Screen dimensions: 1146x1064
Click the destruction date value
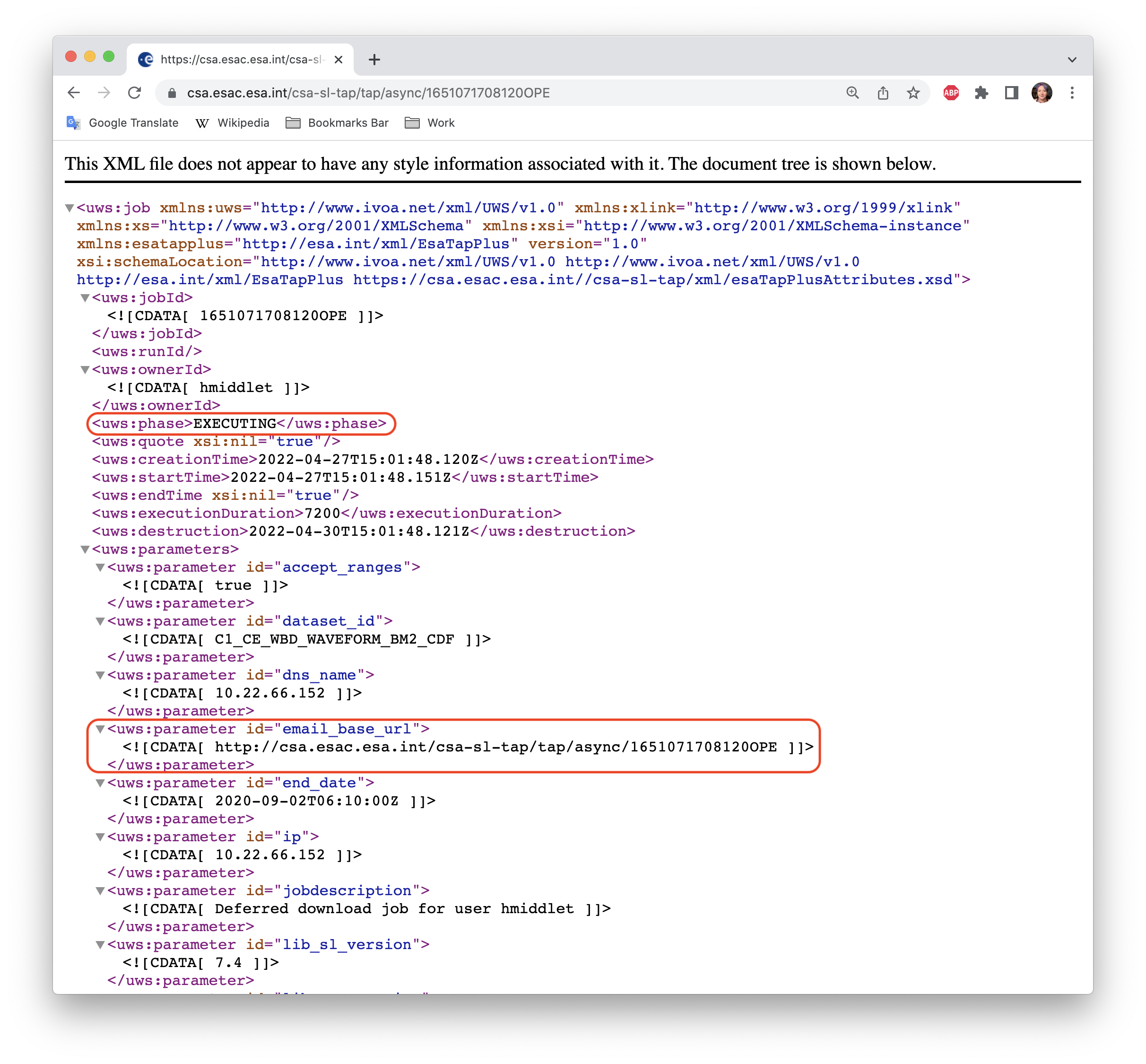coord(359,532)
